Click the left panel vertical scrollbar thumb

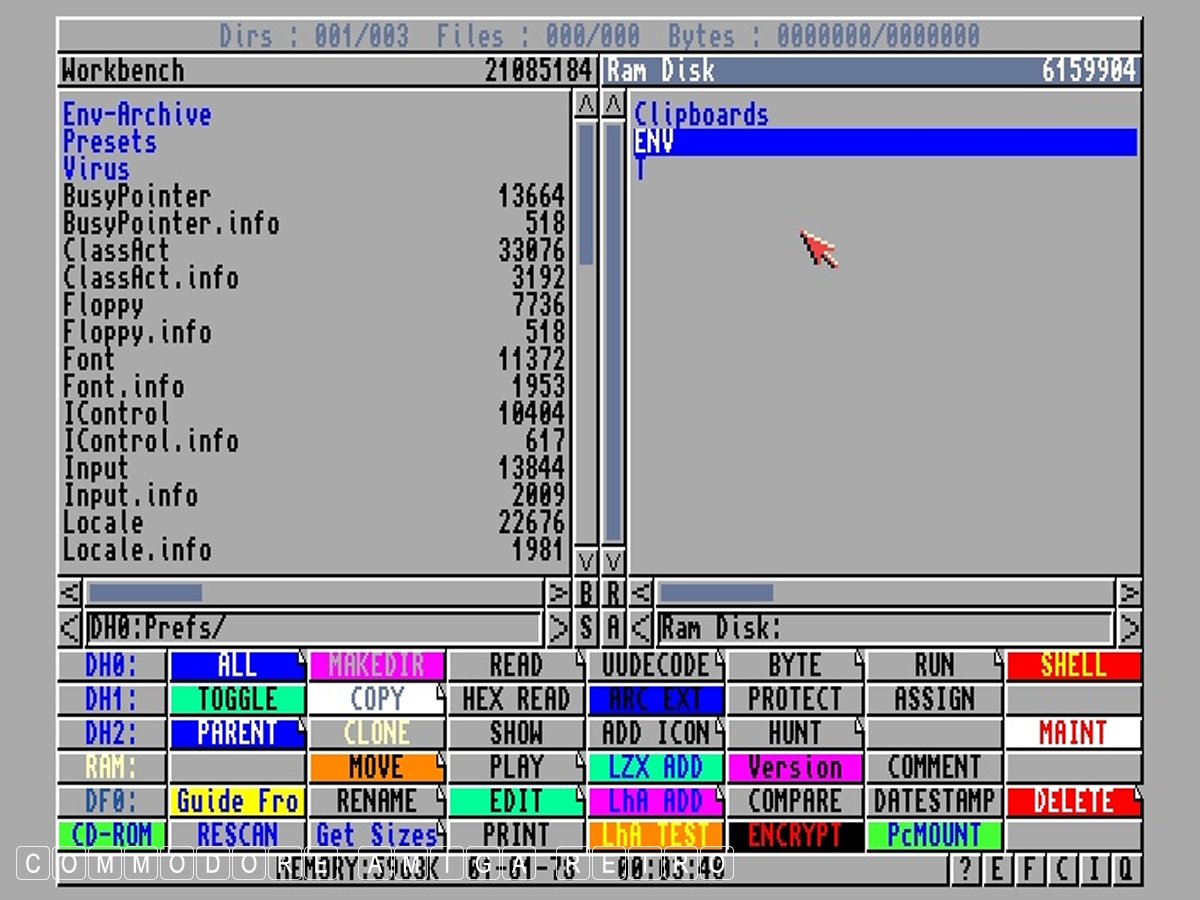(x=586, y=190)
